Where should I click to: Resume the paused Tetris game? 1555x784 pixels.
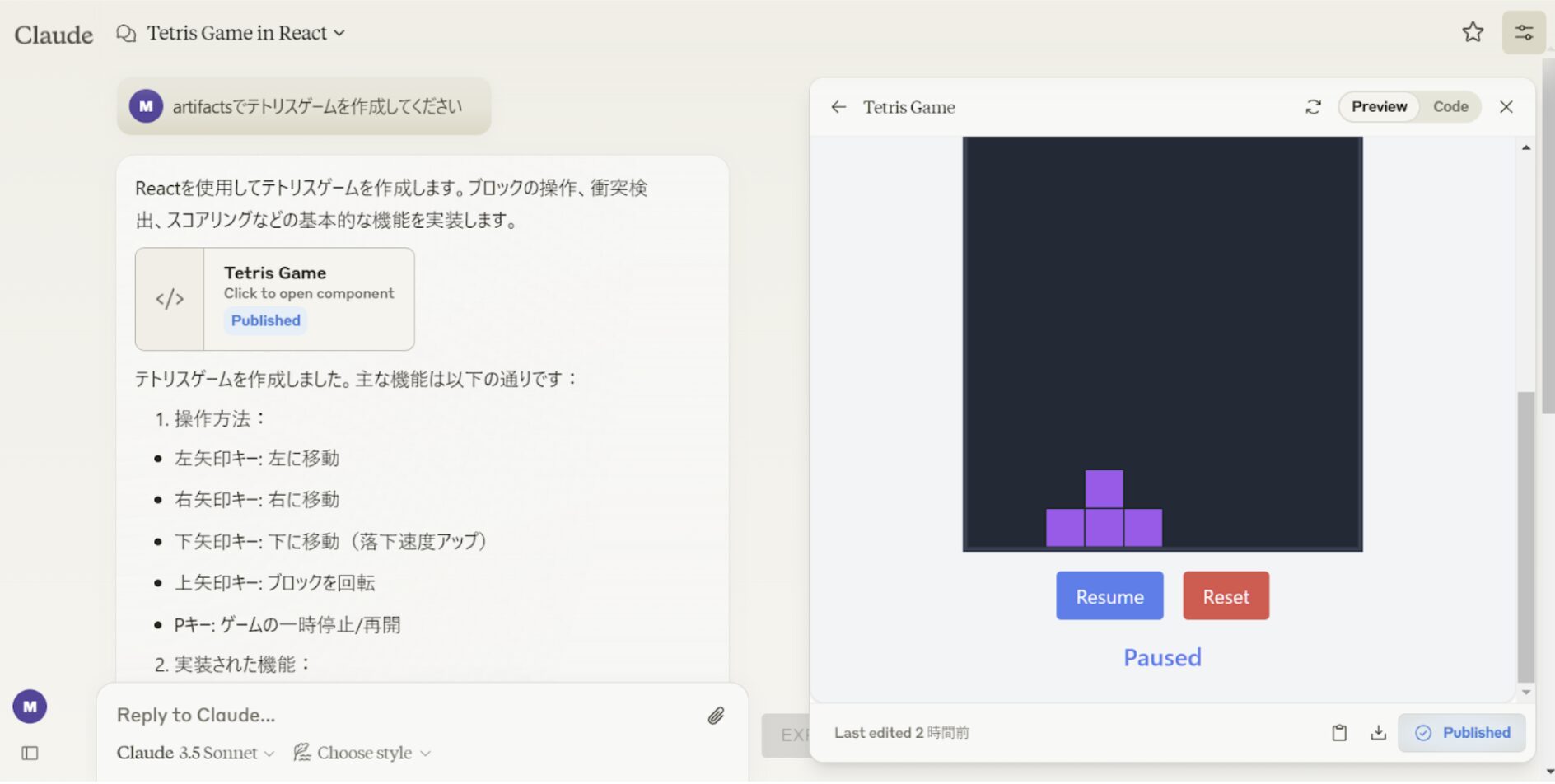(1109, 596)
